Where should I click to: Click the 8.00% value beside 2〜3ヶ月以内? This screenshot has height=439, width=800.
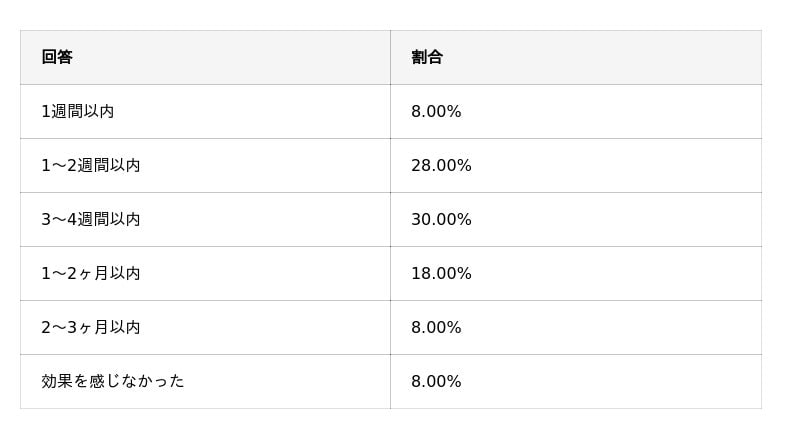coord(436,328)
